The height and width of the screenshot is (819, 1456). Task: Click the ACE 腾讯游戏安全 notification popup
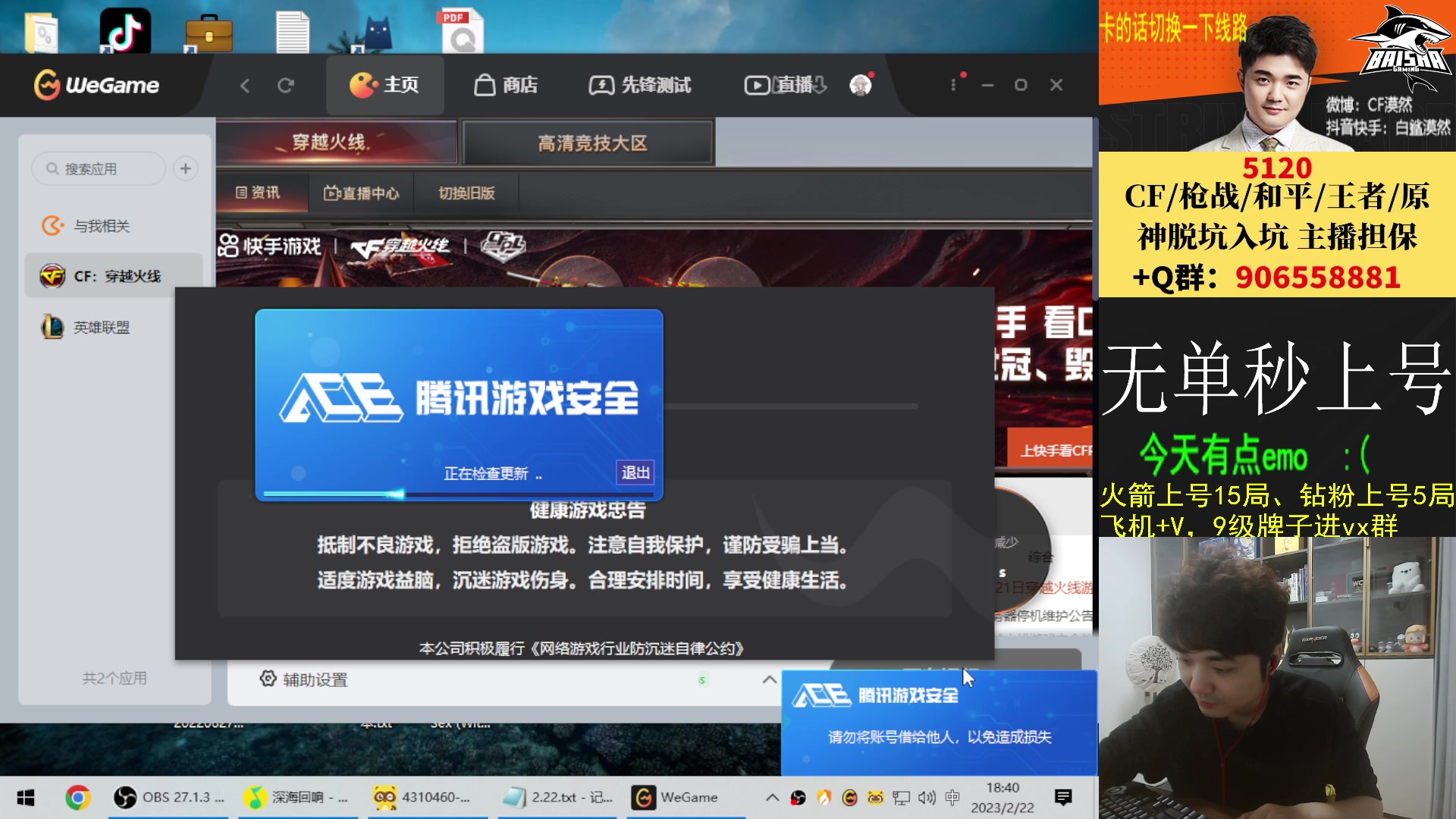pos(939,722)
